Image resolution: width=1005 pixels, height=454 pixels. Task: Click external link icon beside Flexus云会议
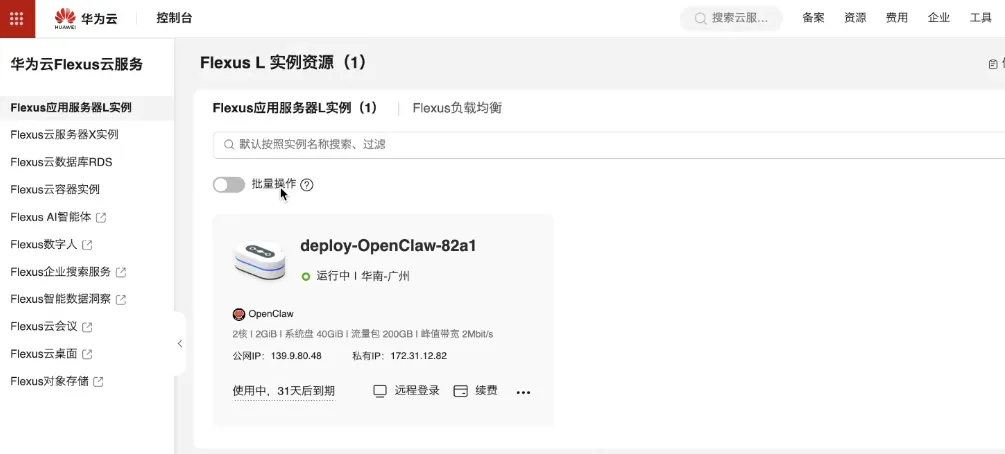click(87, 327)
